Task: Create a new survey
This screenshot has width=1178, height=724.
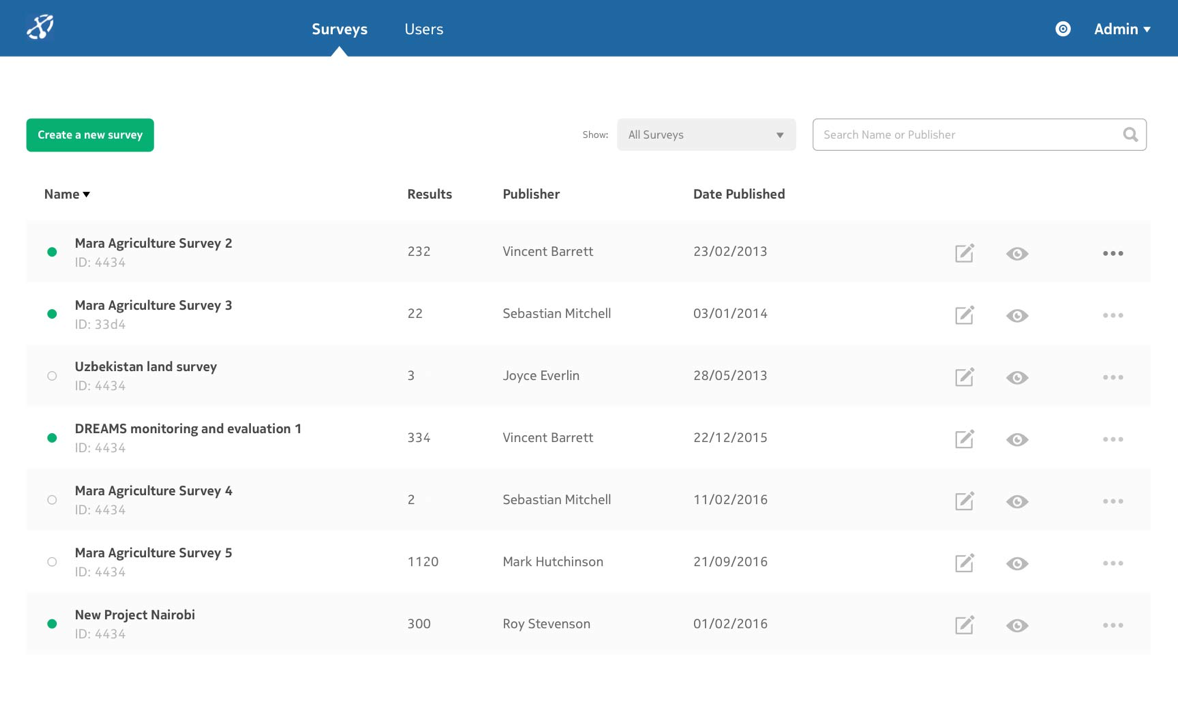Action: pos(90,135)
